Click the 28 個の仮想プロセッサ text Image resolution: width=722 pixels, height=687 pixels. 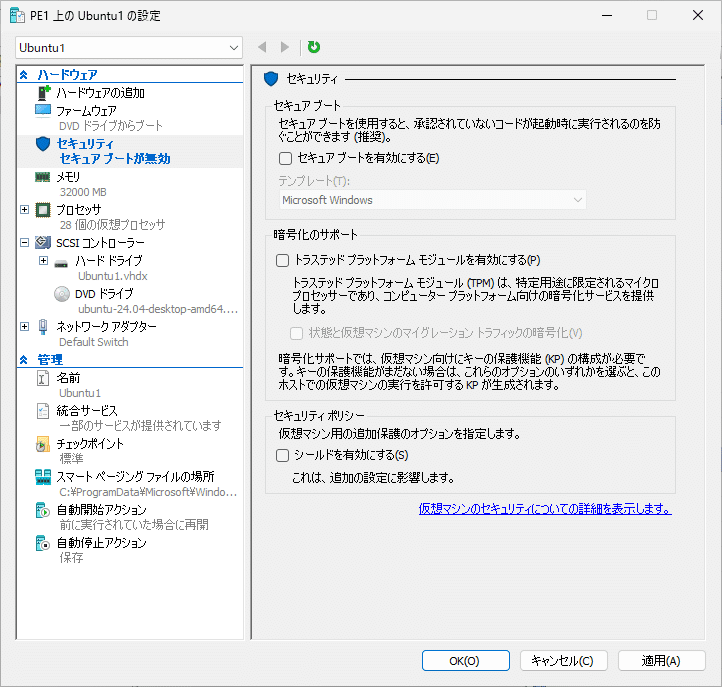tap(112, 225)
